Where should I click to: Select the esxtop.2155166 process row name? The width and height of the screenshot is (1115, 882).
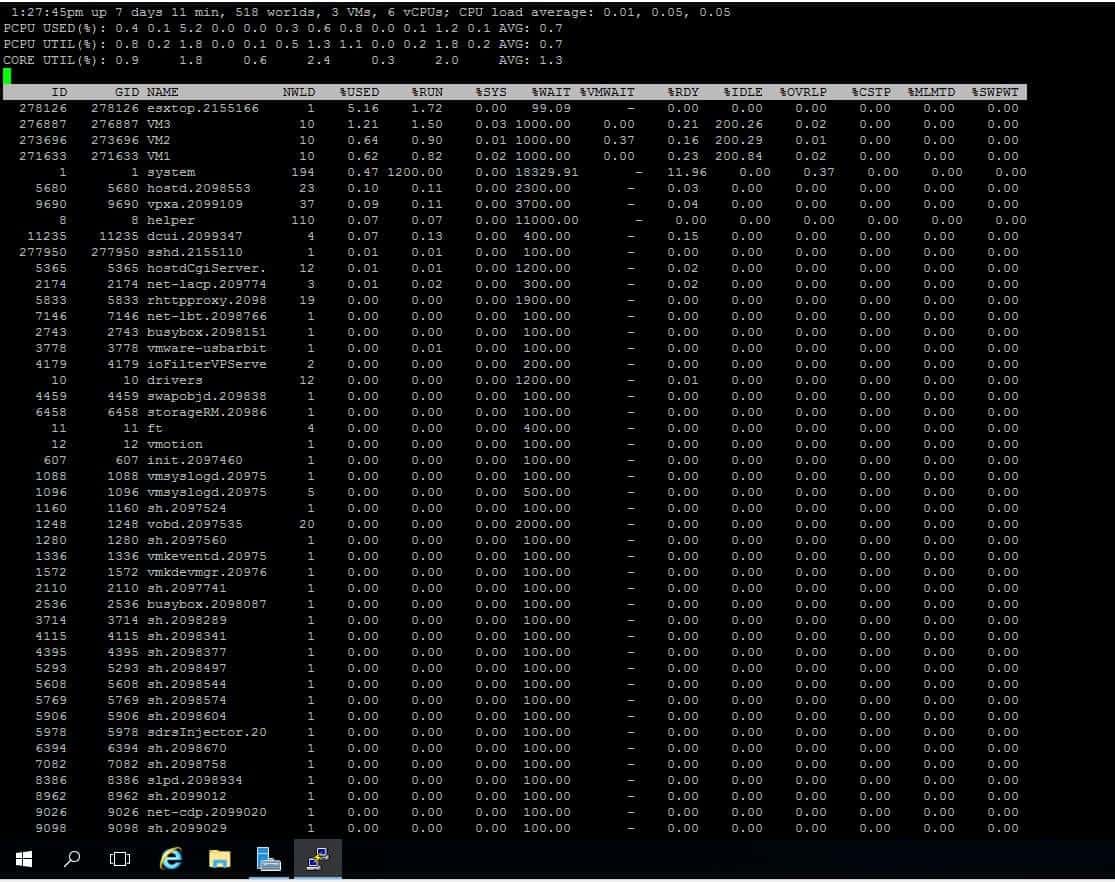pyautogui.click(x=203, y=108)
